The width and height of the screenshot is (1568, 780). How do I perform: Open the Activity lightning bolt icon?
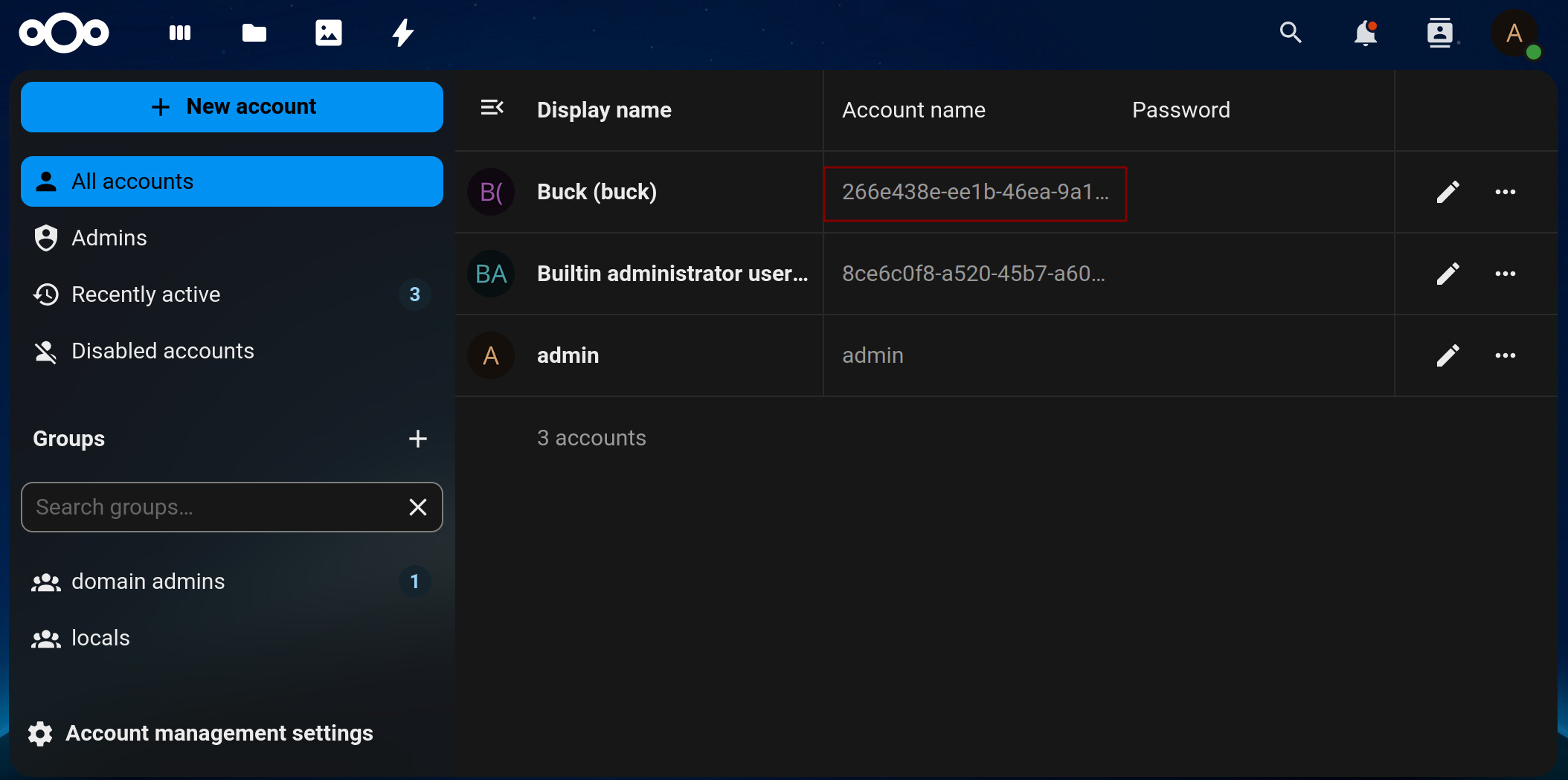click(402, 33)
